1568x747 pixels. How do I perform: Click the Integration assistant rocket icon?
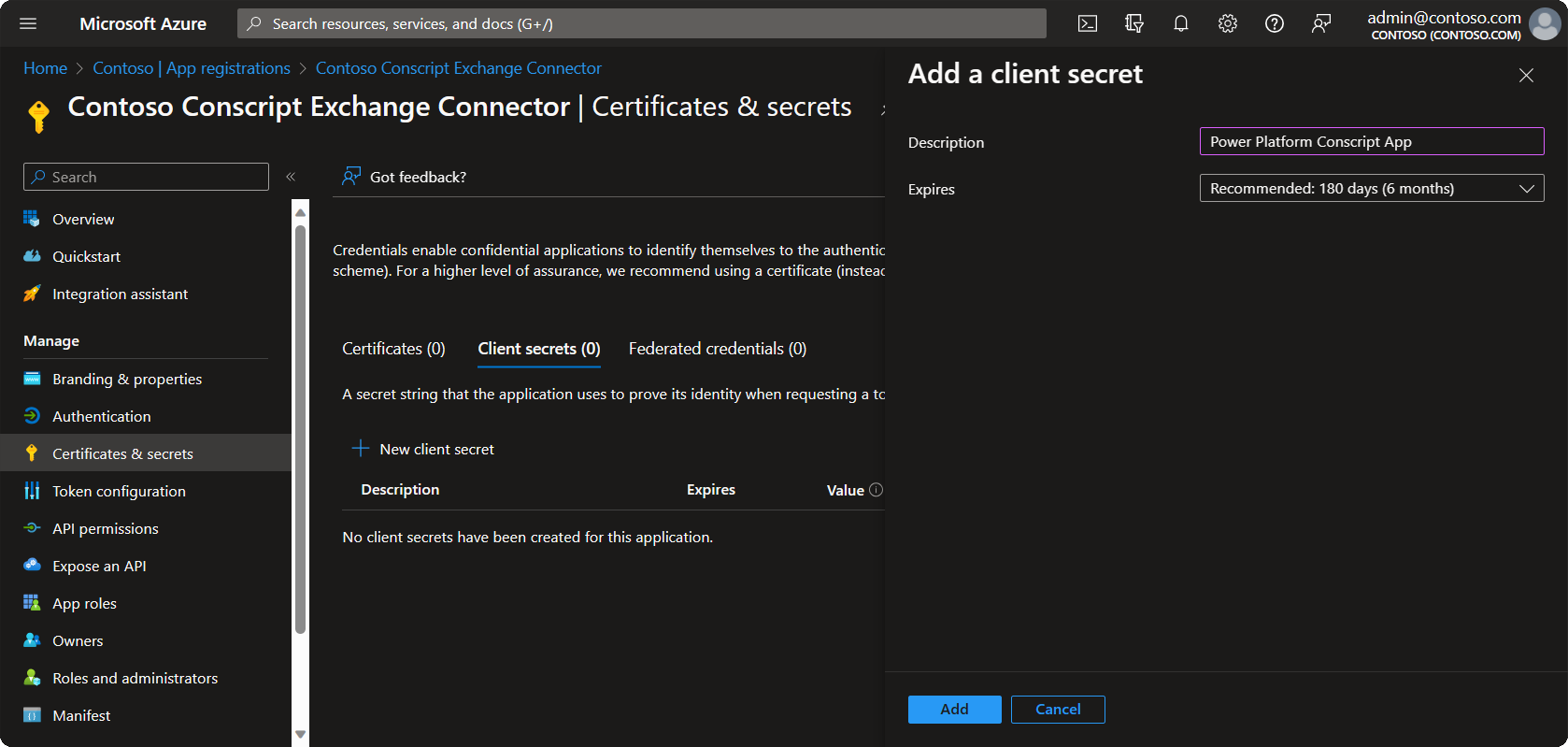(32, 294)
